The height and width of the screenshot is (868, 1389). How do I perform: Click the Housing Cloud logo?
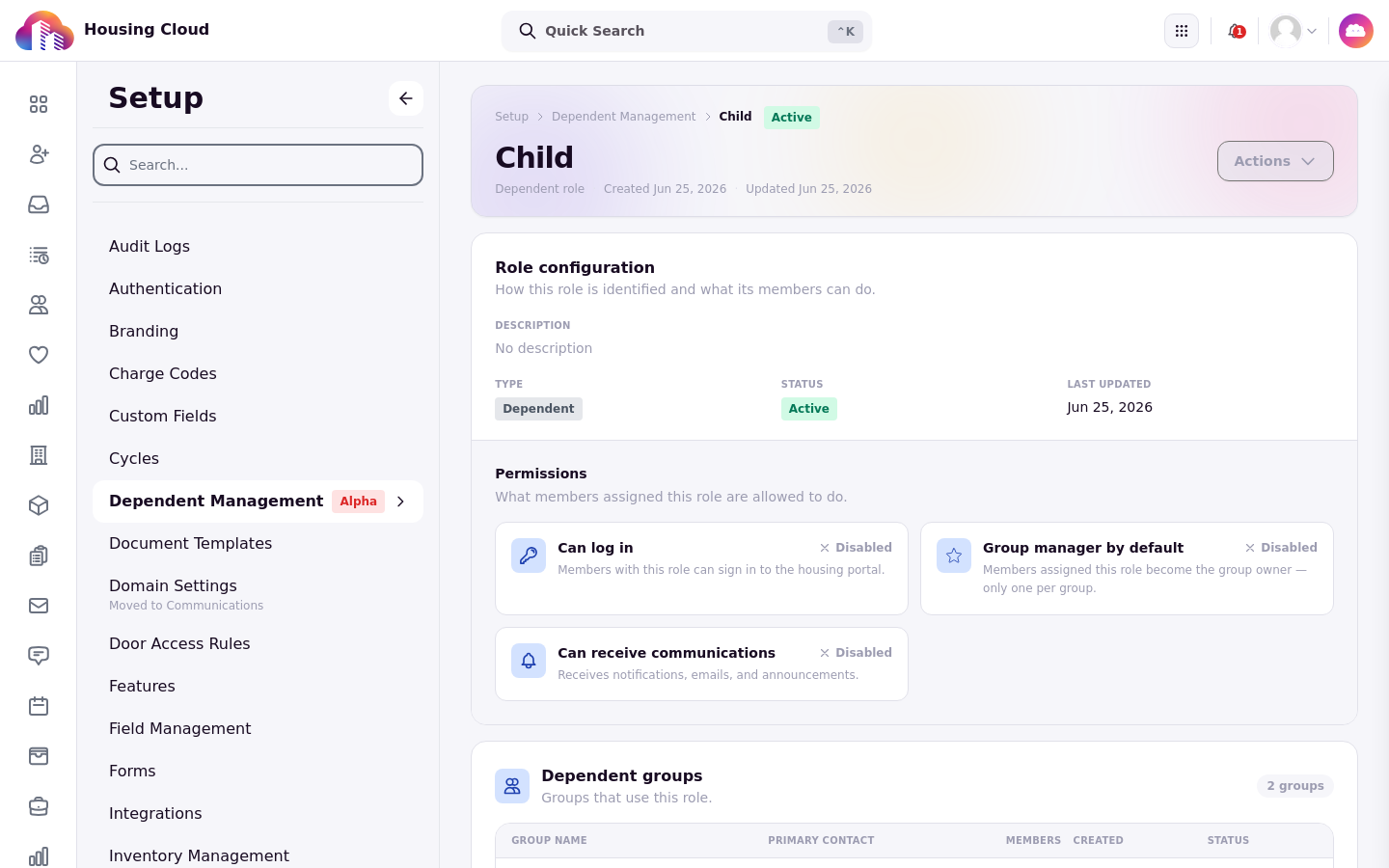[44, 31]
